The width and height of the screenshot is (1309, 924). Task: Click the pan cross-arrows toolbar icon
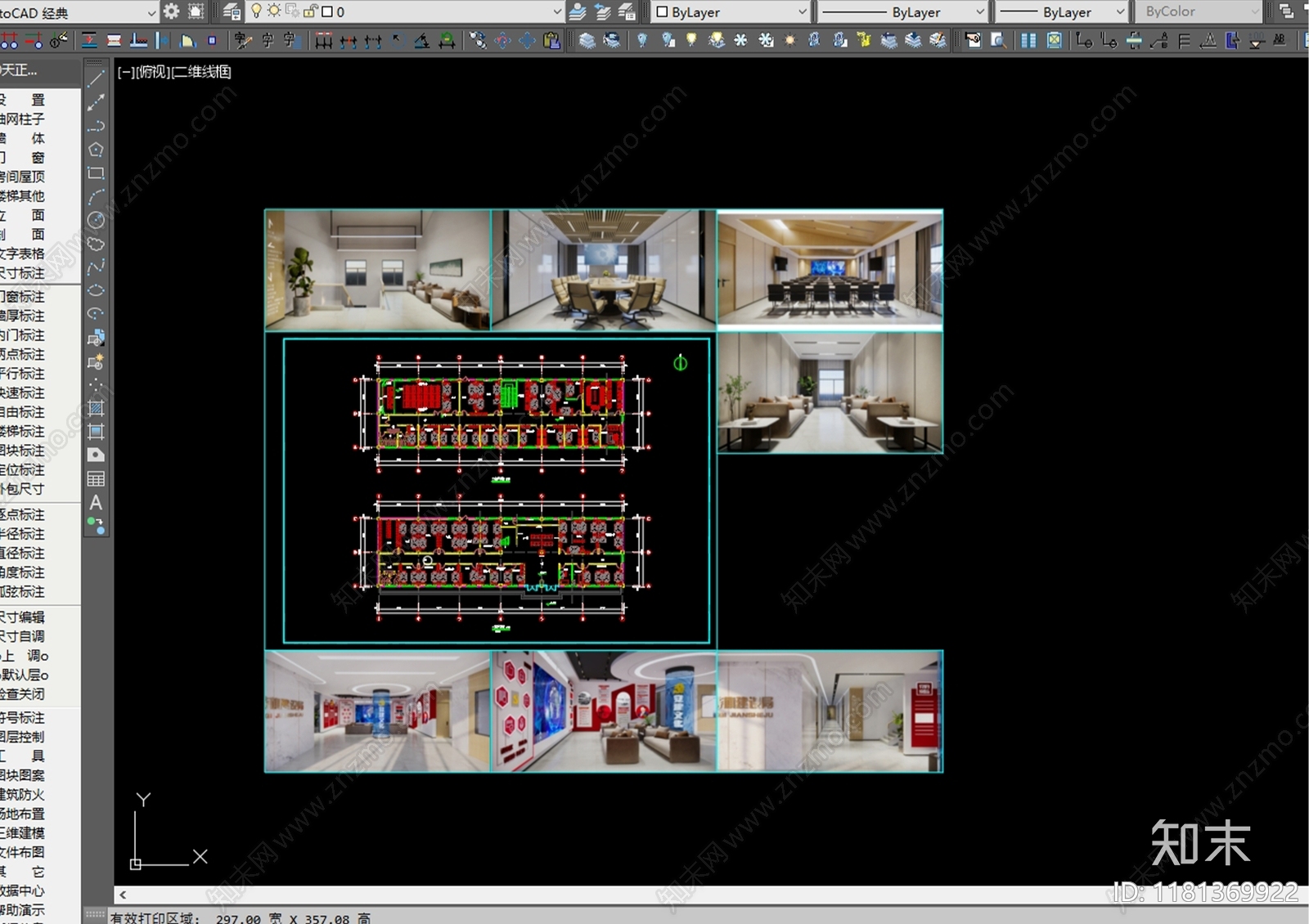tap(528, 40)
